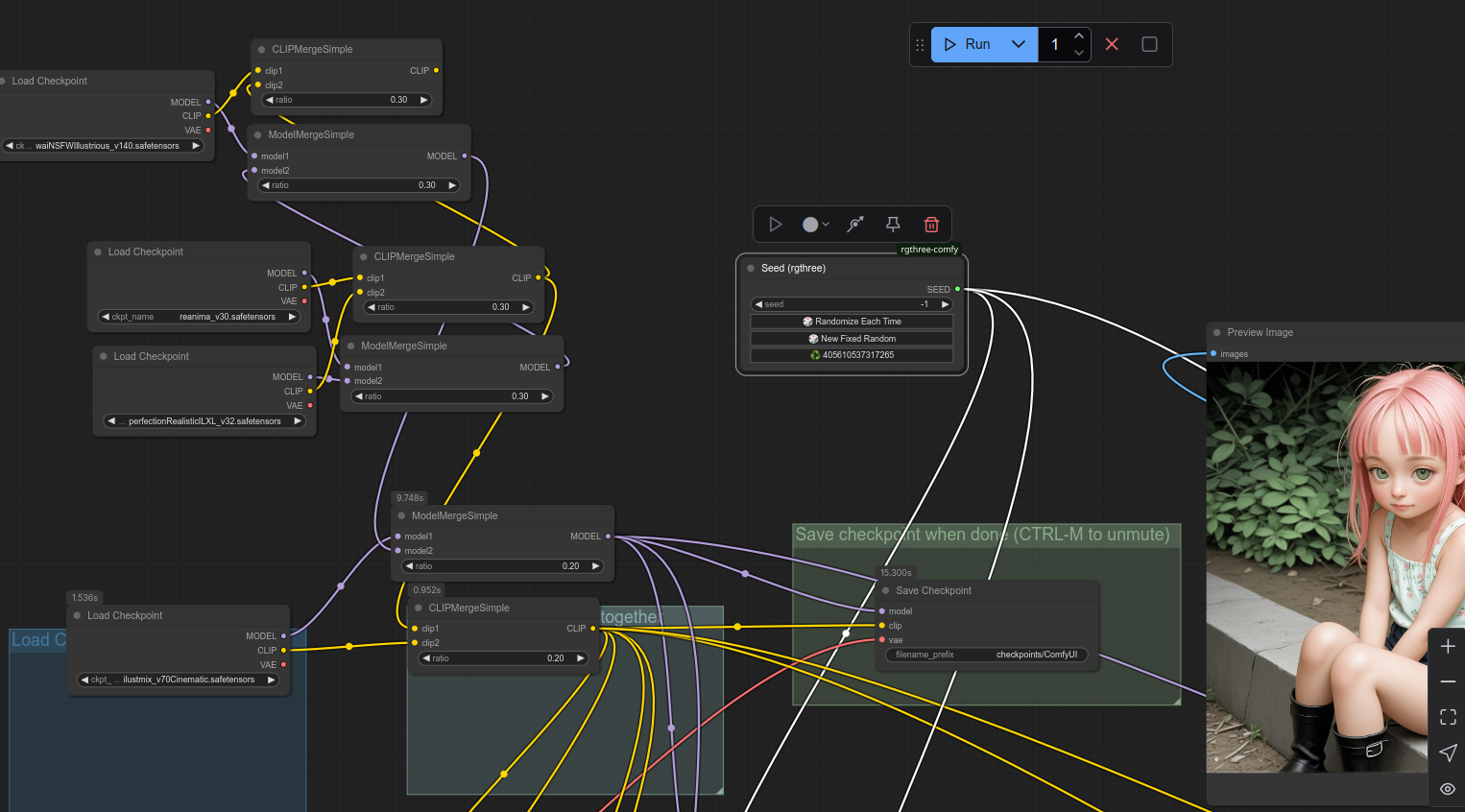Viewport: 1465px width, 812px height.
Task: Adjust ratio 0.30 in topmost CLIPMergeSimple
Action: [347, 100]
